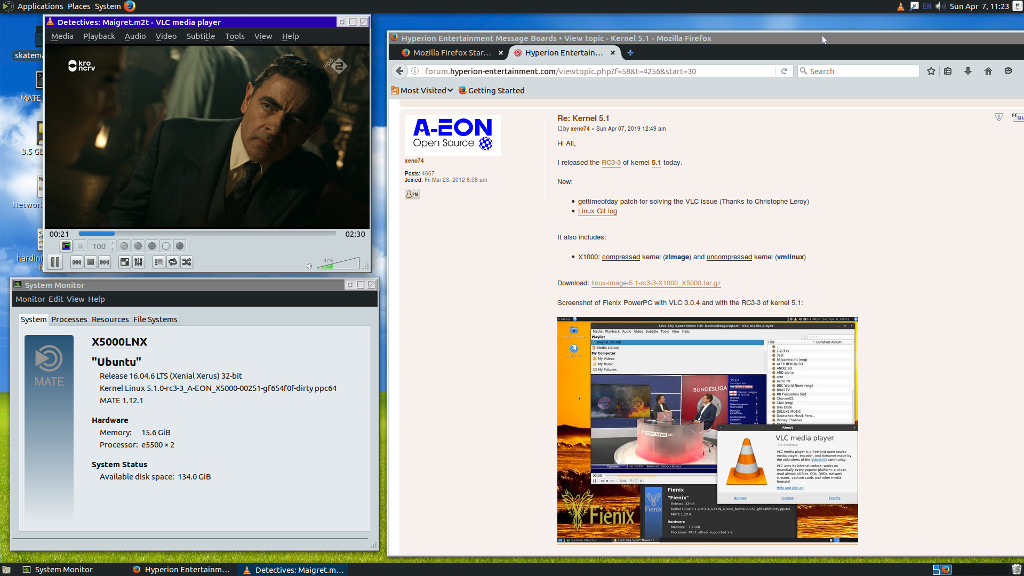Click the PM icon under xeno74

[x=412, y=194]
